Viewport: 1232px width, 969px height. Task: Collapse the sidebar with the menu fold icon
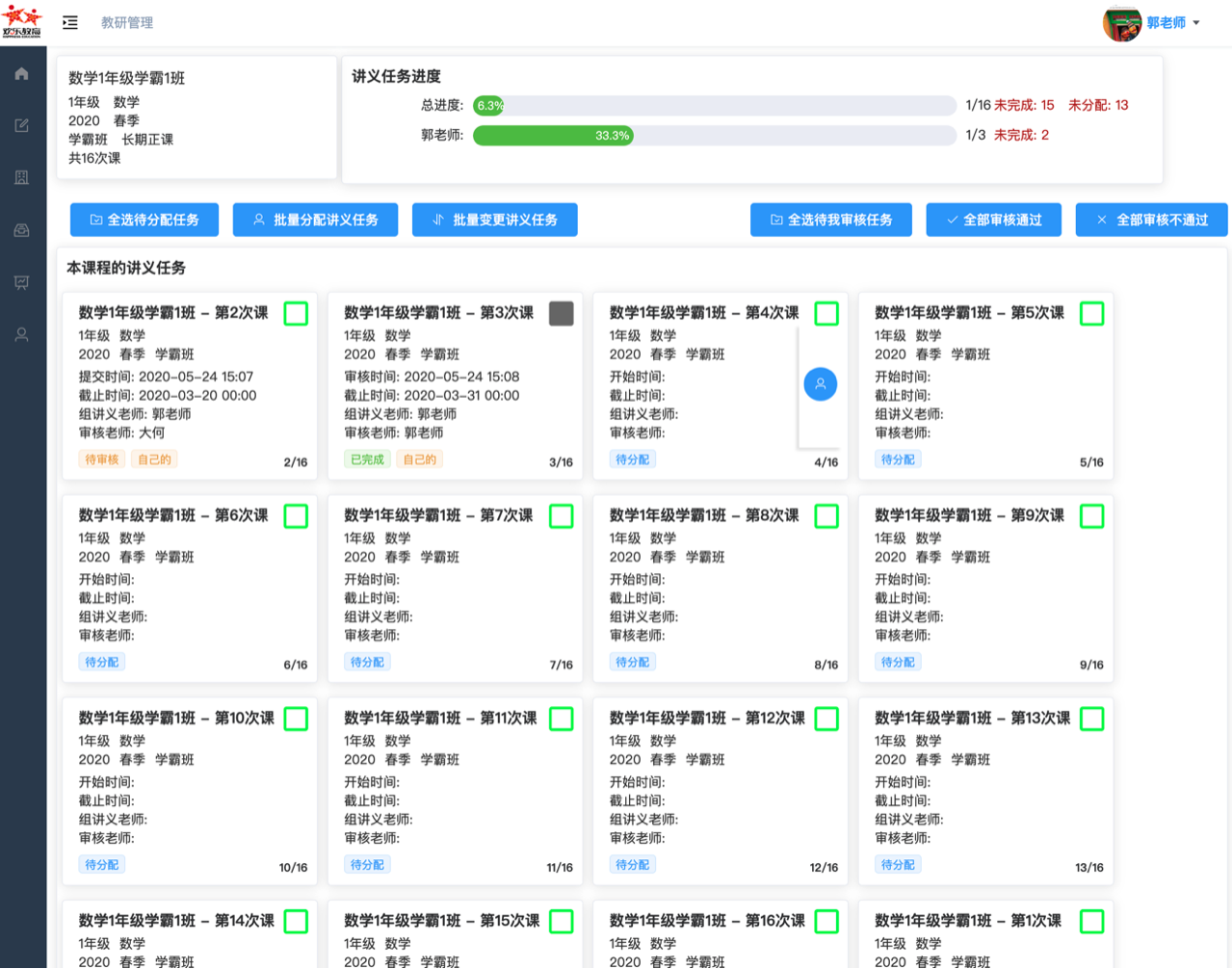pyautogui.click(x=70, y=22)
